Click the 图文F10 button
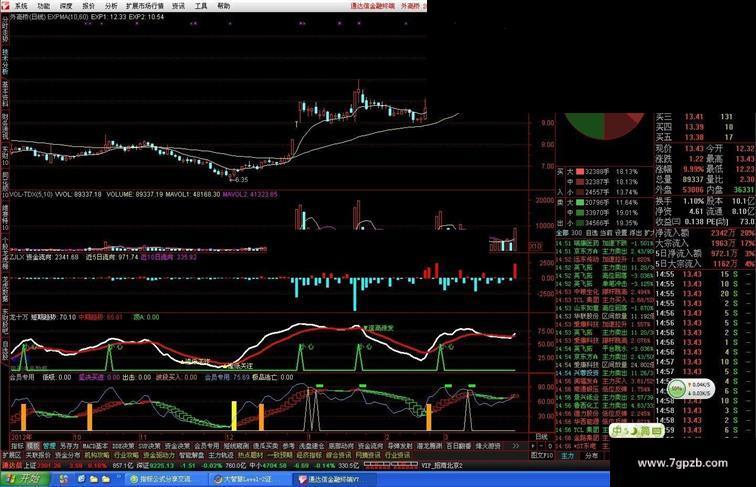Image resolution: width=756 pixels, height=487 pixels. coord(542,455)
